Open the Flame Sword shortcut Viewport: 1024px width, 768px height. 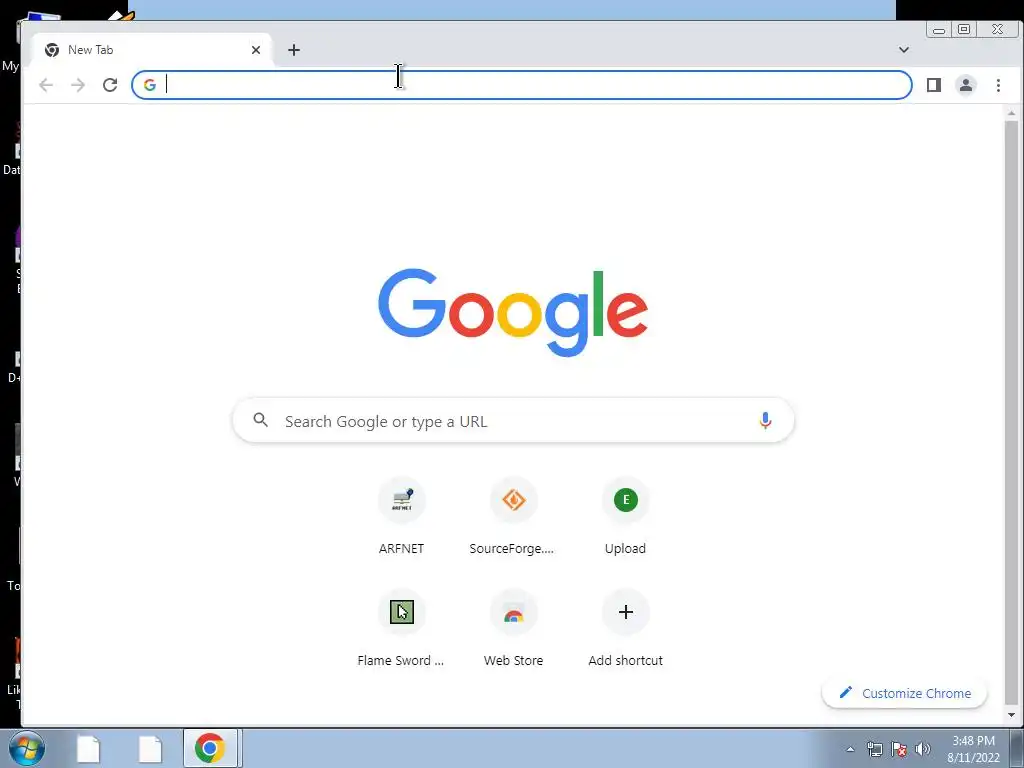402,628
